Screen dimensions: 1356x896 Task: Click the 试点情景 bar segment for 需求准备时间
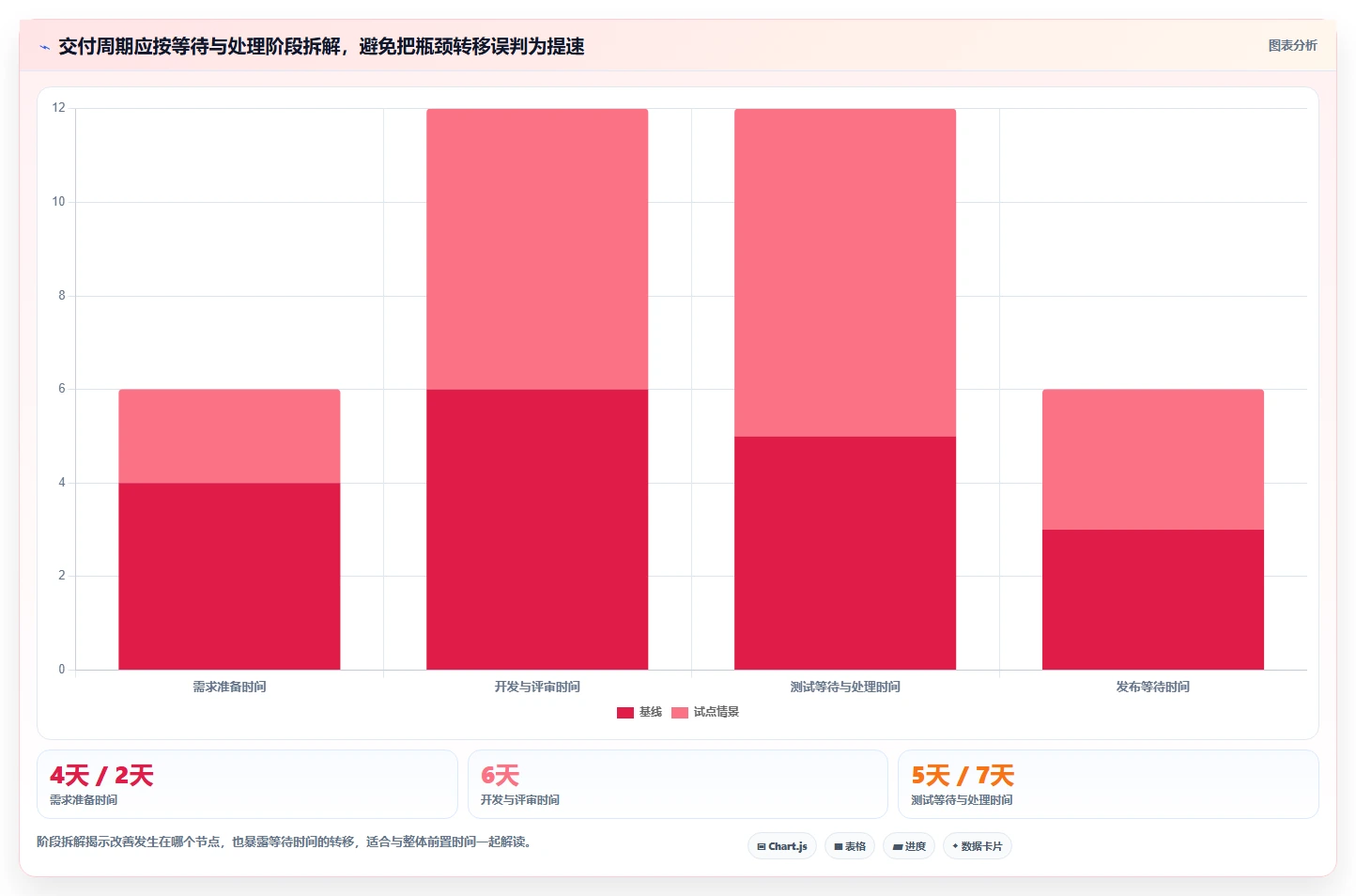229,436
